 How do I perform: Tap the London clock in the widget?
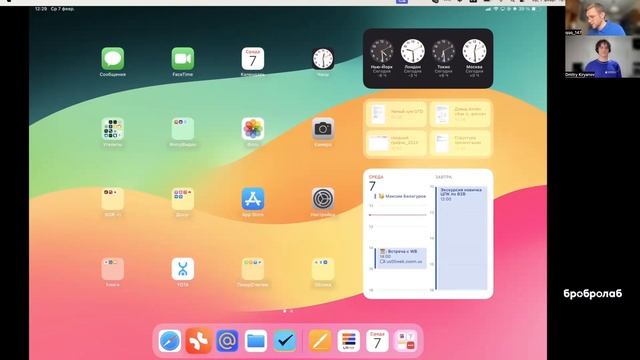point(413,51)
